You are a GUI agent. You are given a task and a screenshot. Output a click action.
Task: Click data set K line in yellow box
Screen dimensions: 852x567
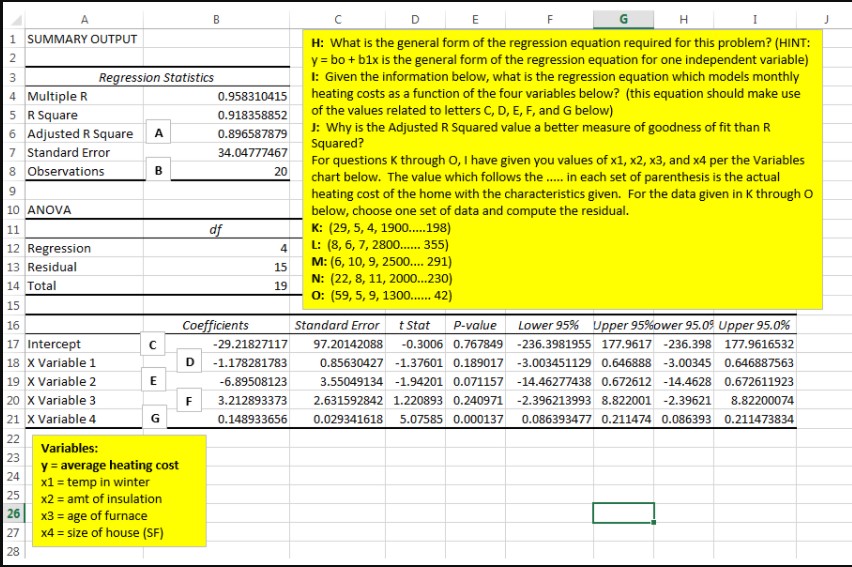click(381, 228)
